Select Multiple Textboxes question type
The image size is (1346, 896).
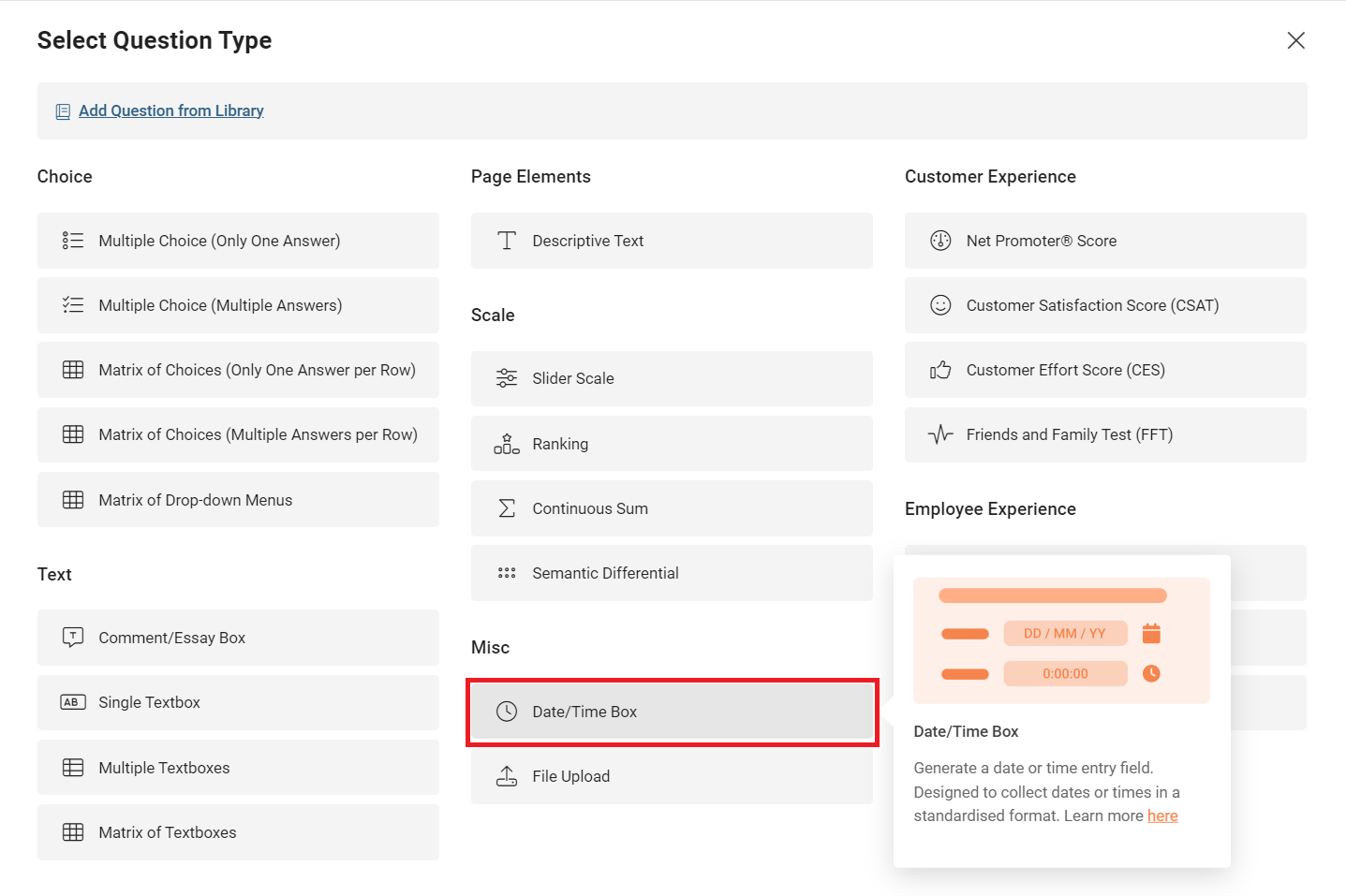point(238,768)
